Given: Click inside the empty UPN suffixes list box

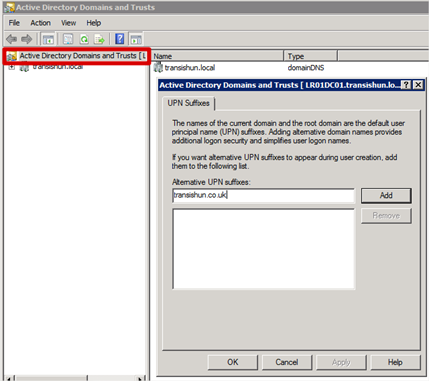Looking at the screenshot, I should (264, 249).
